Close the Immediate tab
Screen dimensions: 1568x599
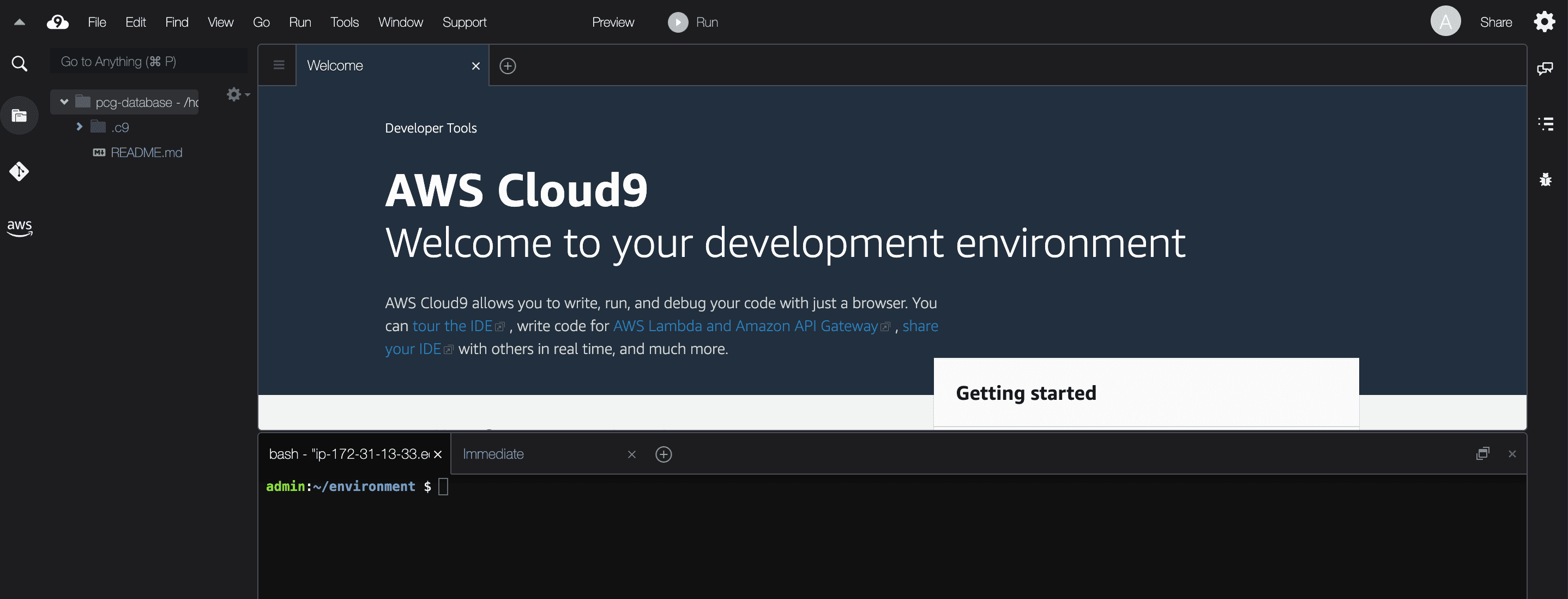pos(632,454)
